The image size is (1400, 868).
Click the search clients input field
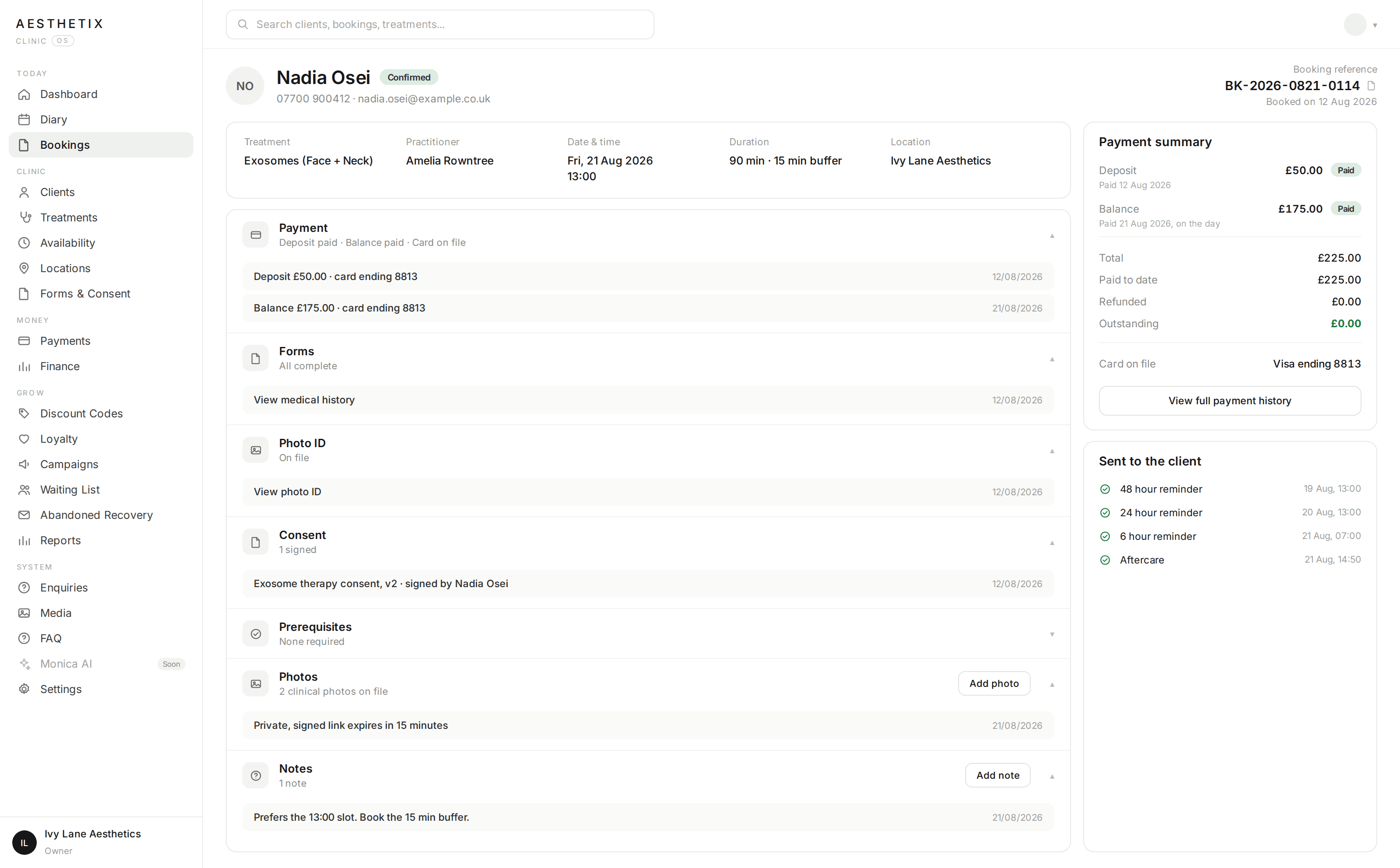pos(440,24)
